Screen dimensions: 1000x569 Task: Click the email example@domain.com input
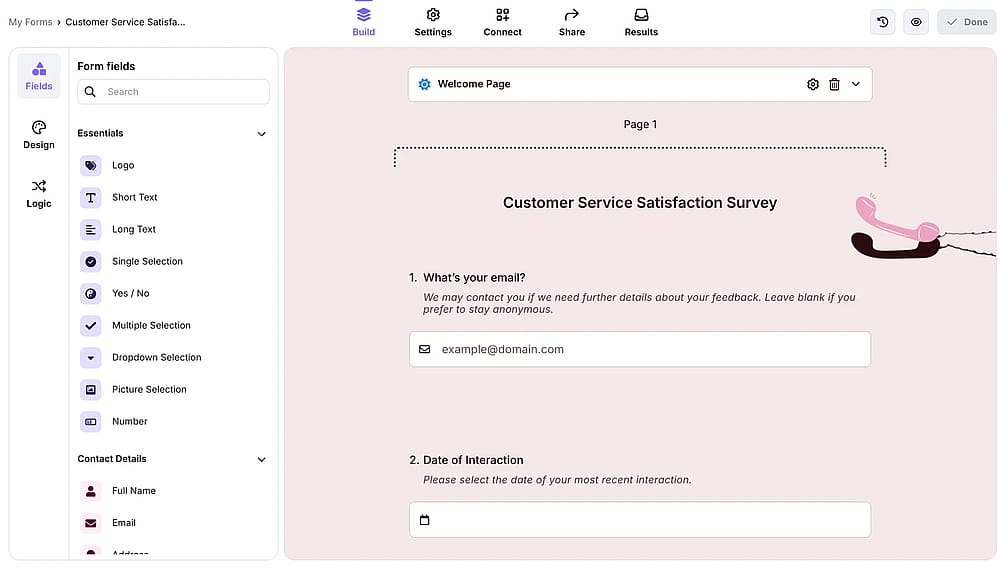pyautogui.click(x=640, y=349)
